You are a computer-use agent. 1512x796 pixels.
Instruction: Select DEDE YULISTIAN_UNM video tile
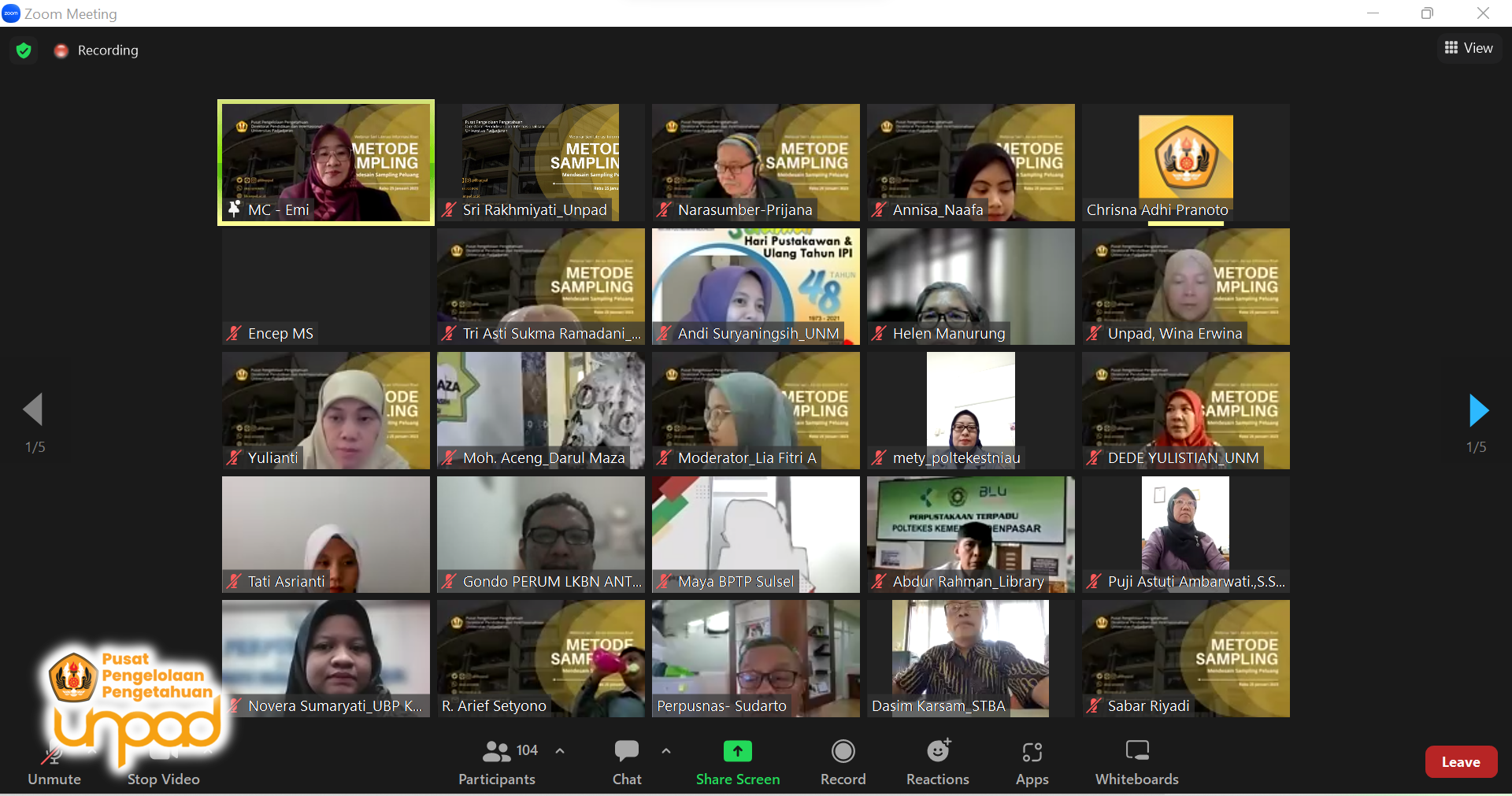coord(1186,410)
